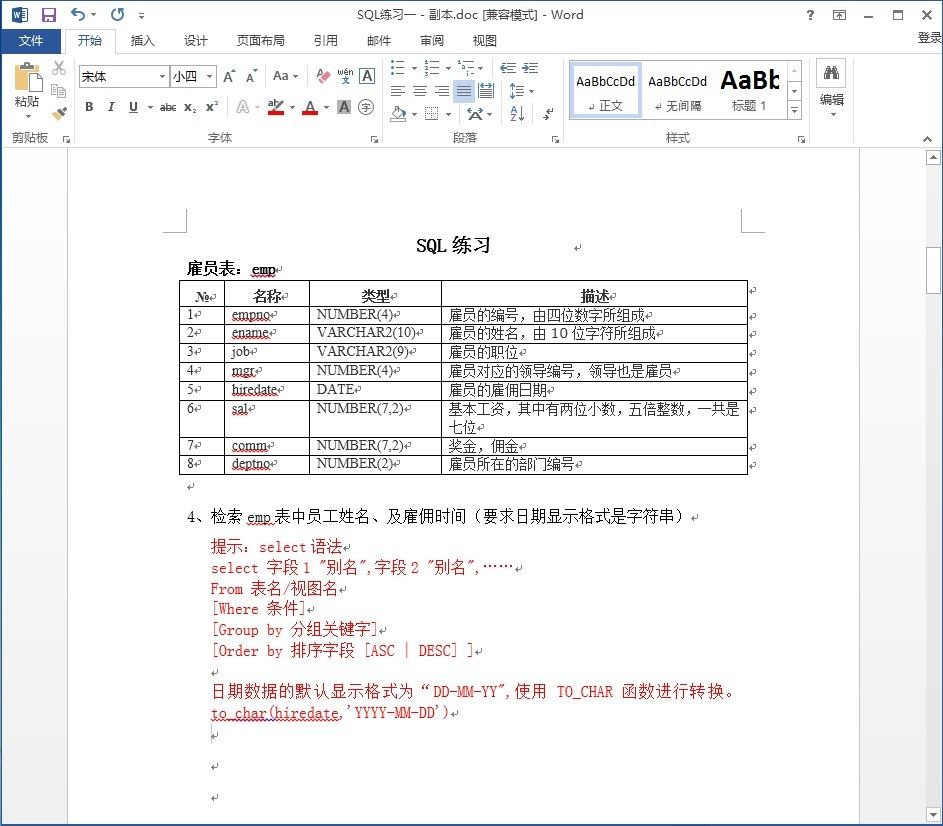Click the Cut scissors icon
This screenshot has width=943, height=826.
pyautogui.click(x=58, y=68)
